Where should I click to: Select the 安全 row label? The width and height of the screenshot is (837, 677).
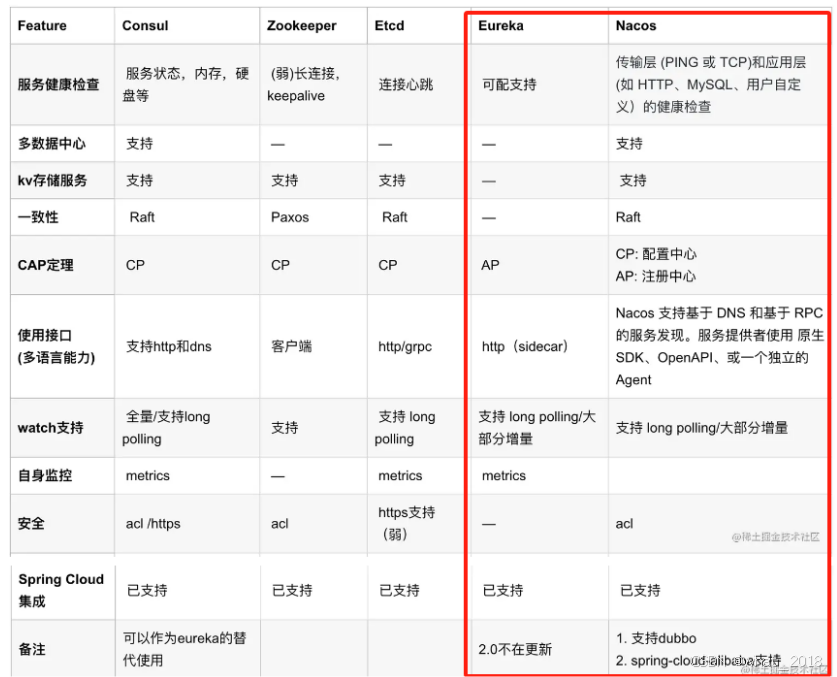31,523
